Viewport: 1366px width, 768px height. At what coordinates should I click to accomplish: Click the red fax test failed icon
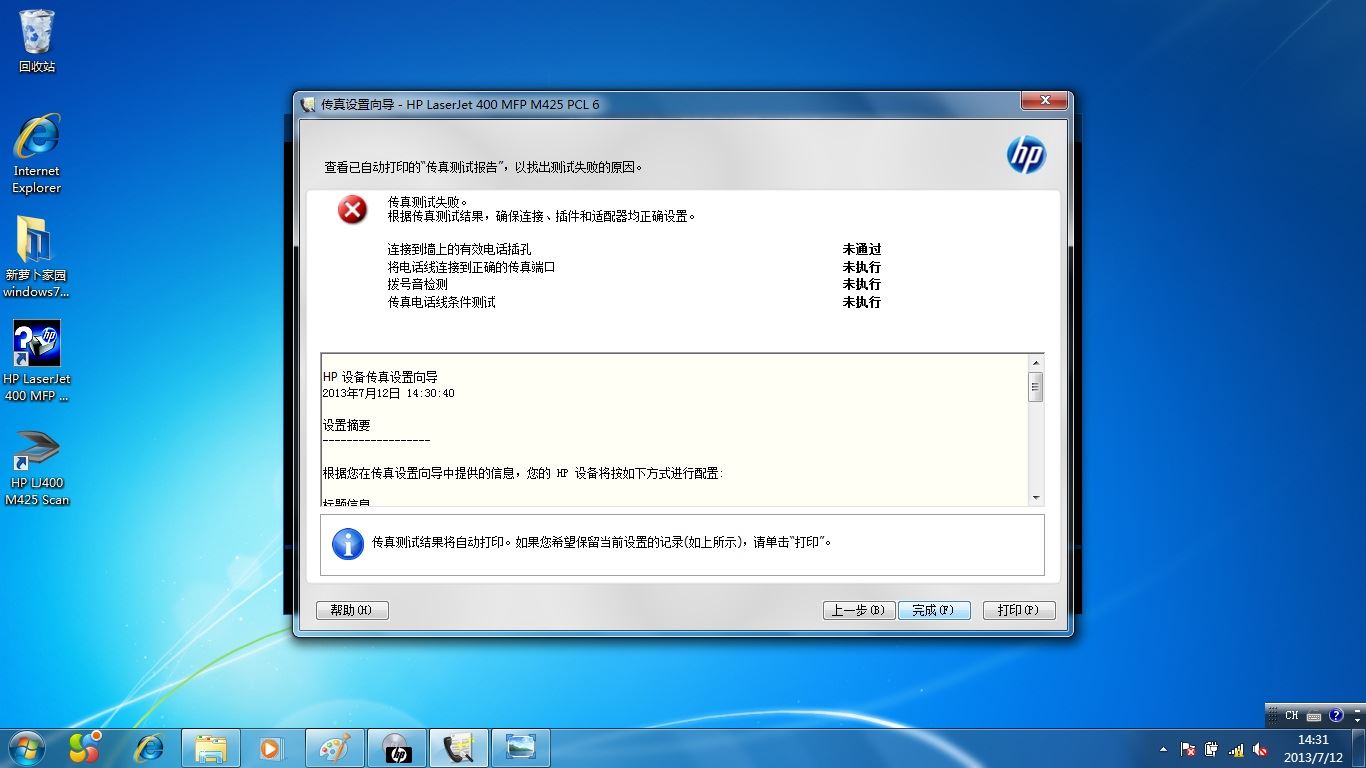tap(352, 210)
